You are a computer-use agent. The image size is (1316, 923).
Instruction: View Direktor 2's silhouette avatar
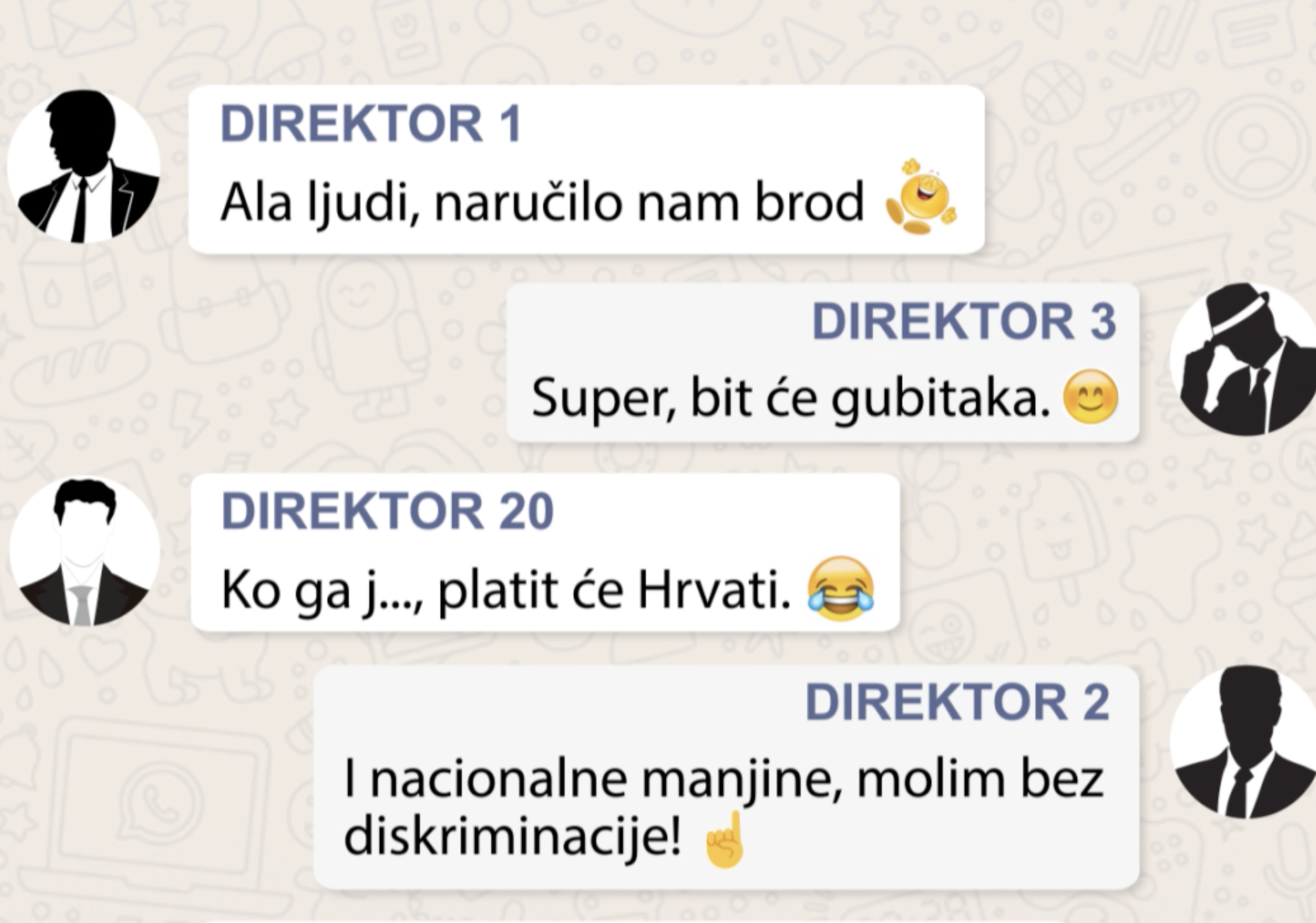tap(1245, 741)
